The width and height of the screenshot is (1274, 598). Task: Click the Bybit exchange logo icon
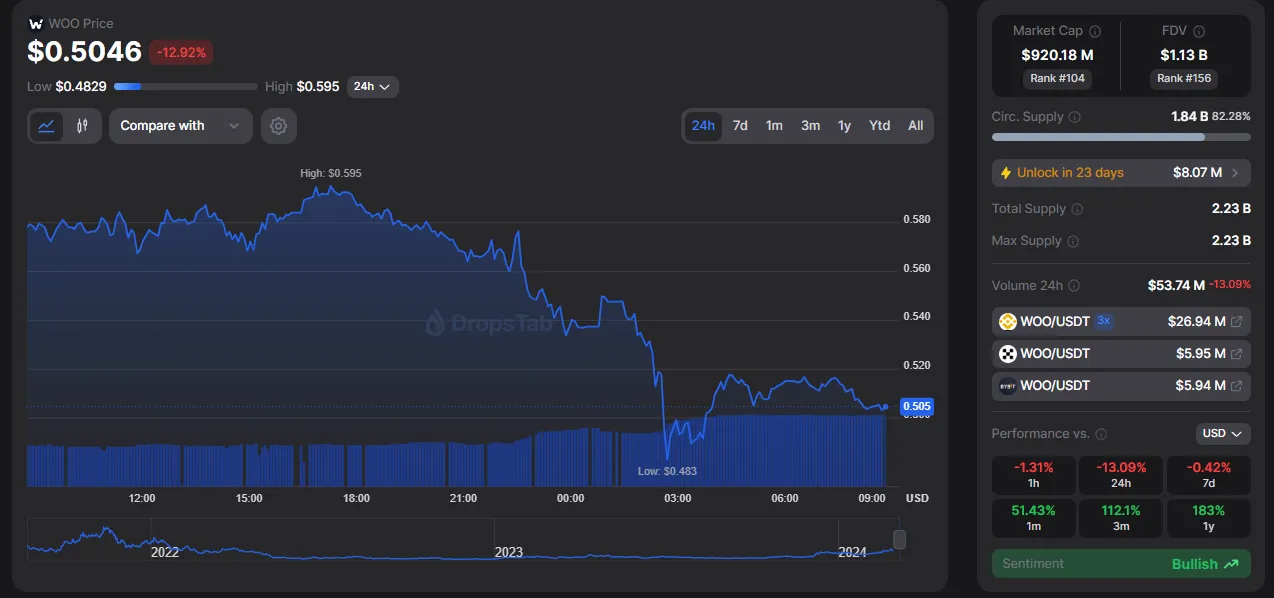coord(1008,386)
